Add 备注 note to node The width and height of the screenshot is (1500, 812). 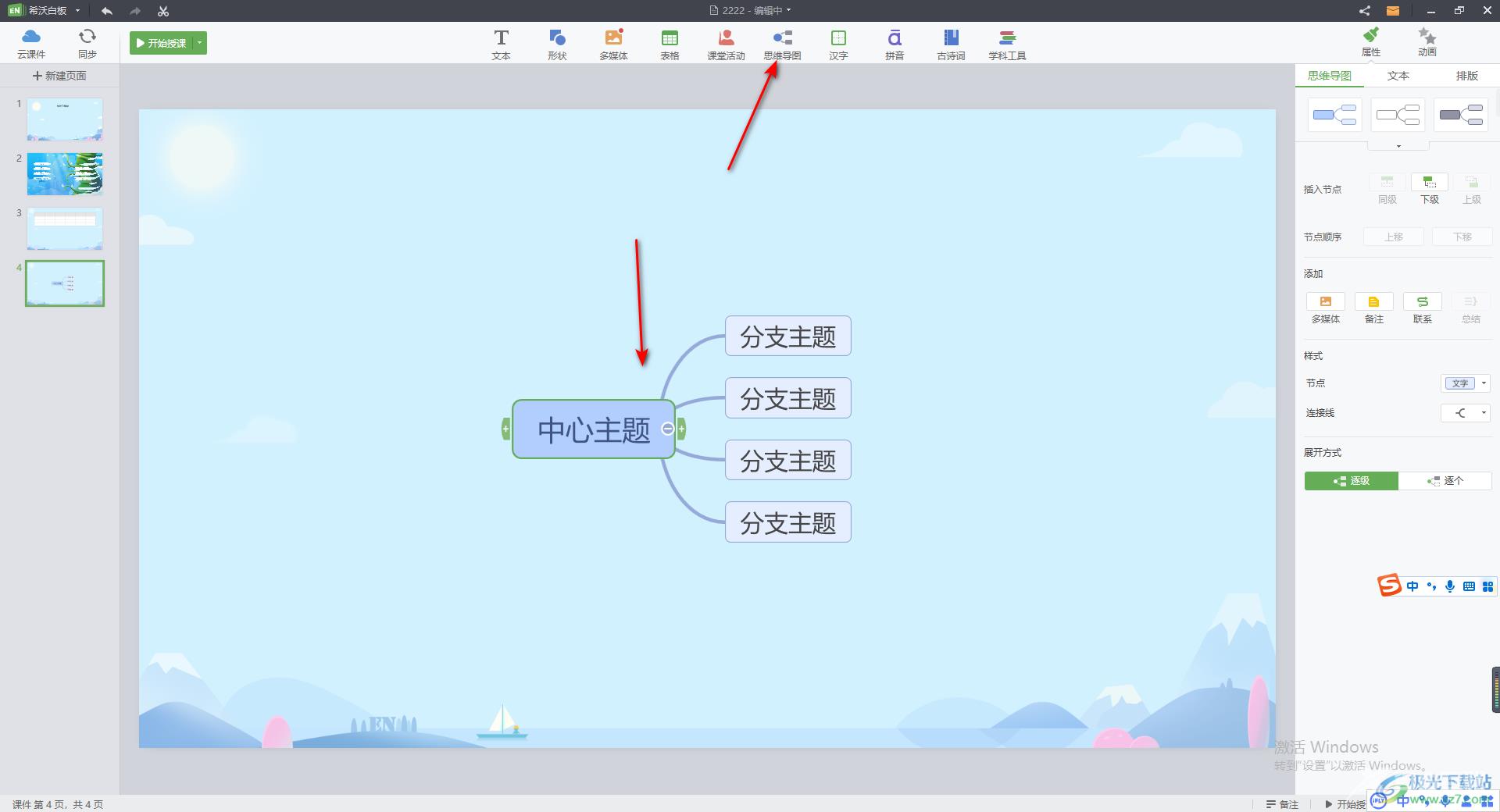tap(1373, 308)
